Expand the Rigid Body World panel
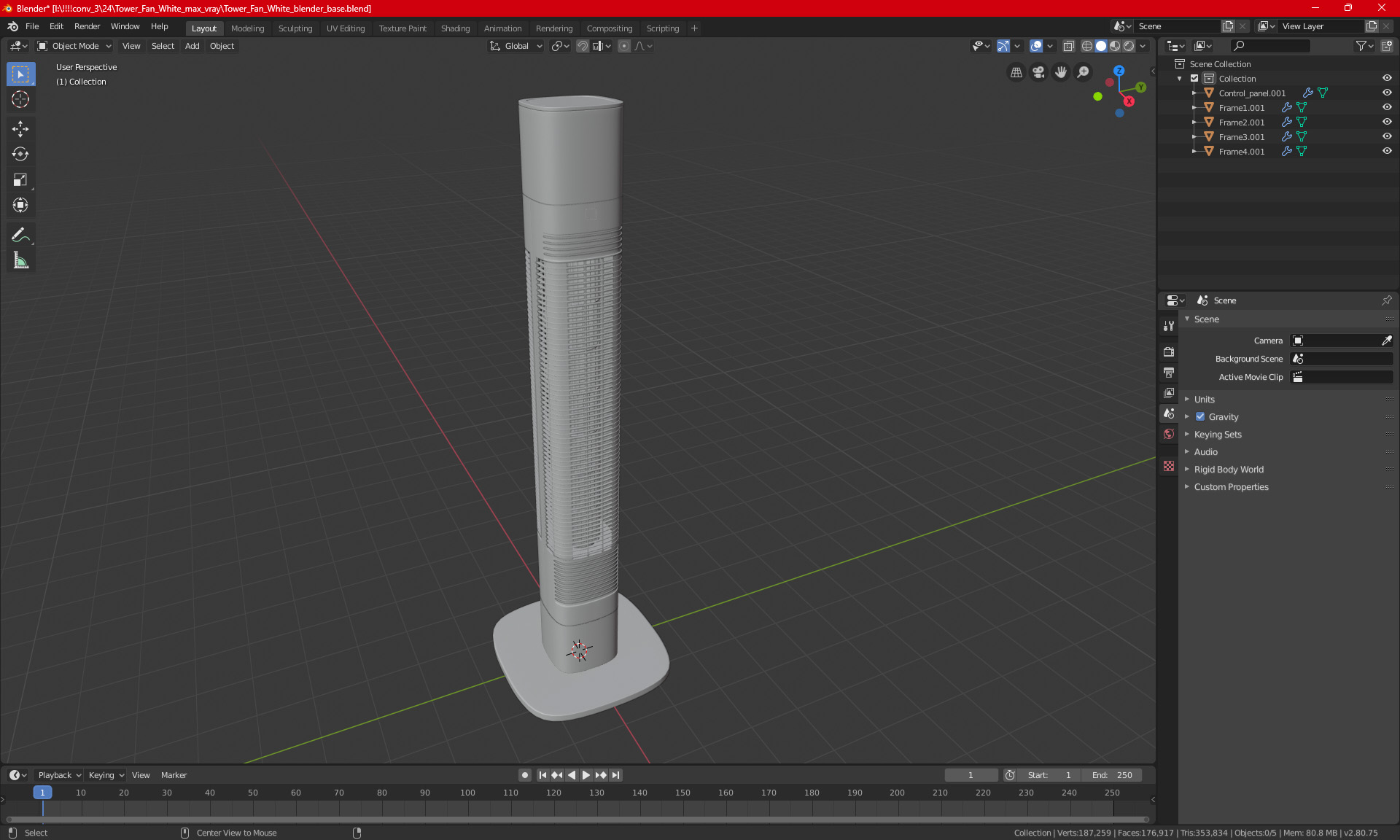 (1229, 470)
